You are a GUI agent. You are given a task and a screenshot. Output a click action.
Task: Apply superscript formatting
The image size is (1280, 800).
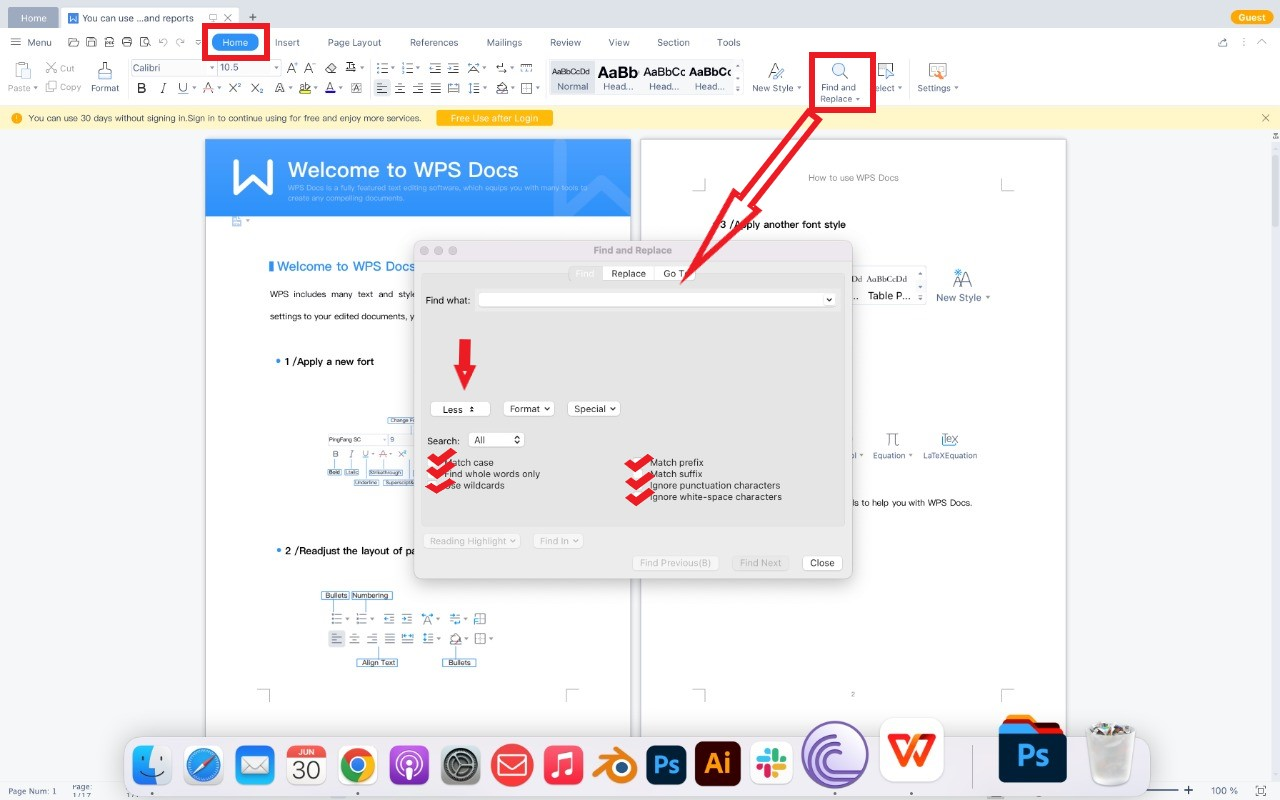(235, 88)
